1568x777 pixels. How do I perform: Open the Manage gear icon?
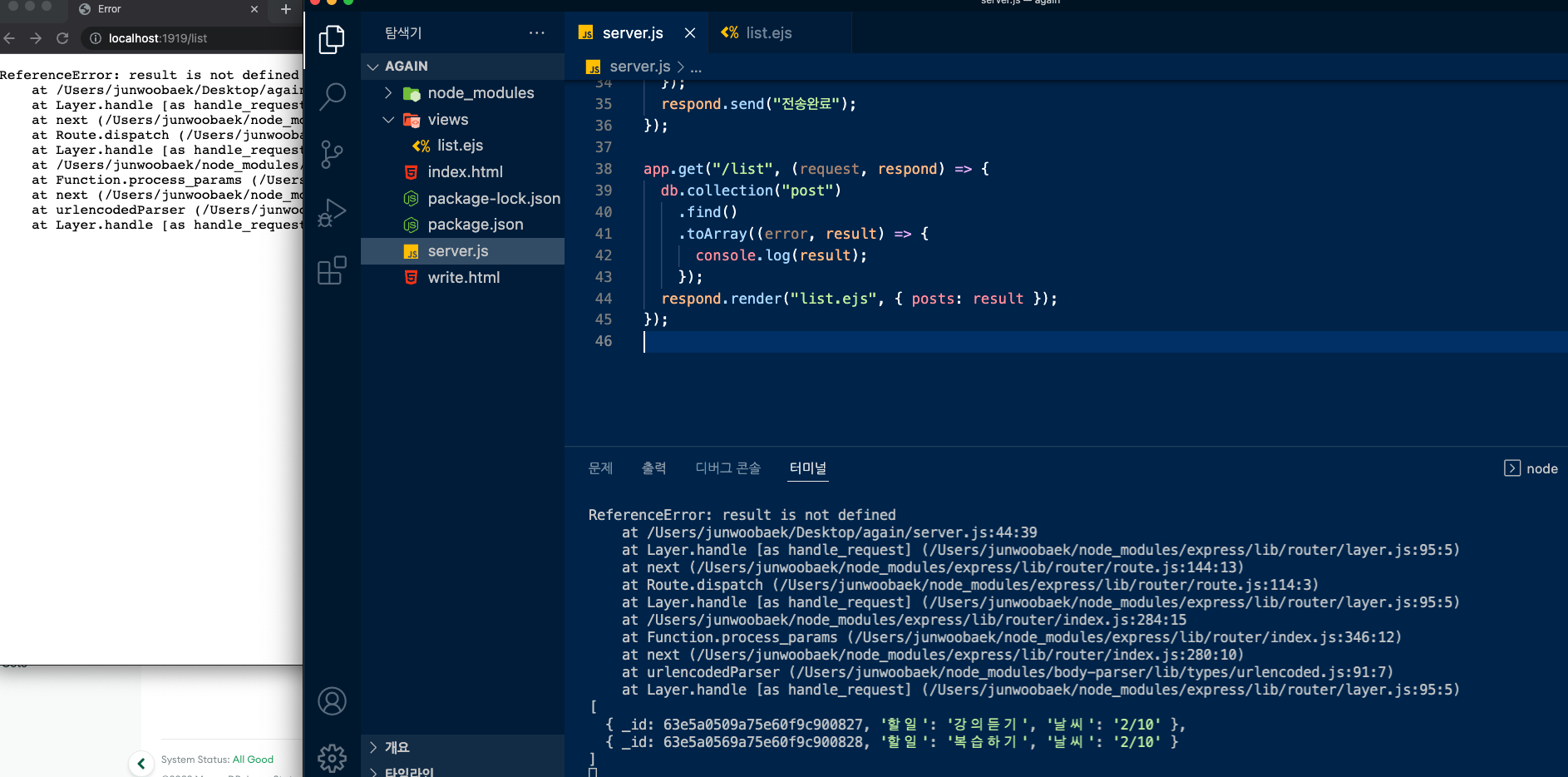[332, 758]
